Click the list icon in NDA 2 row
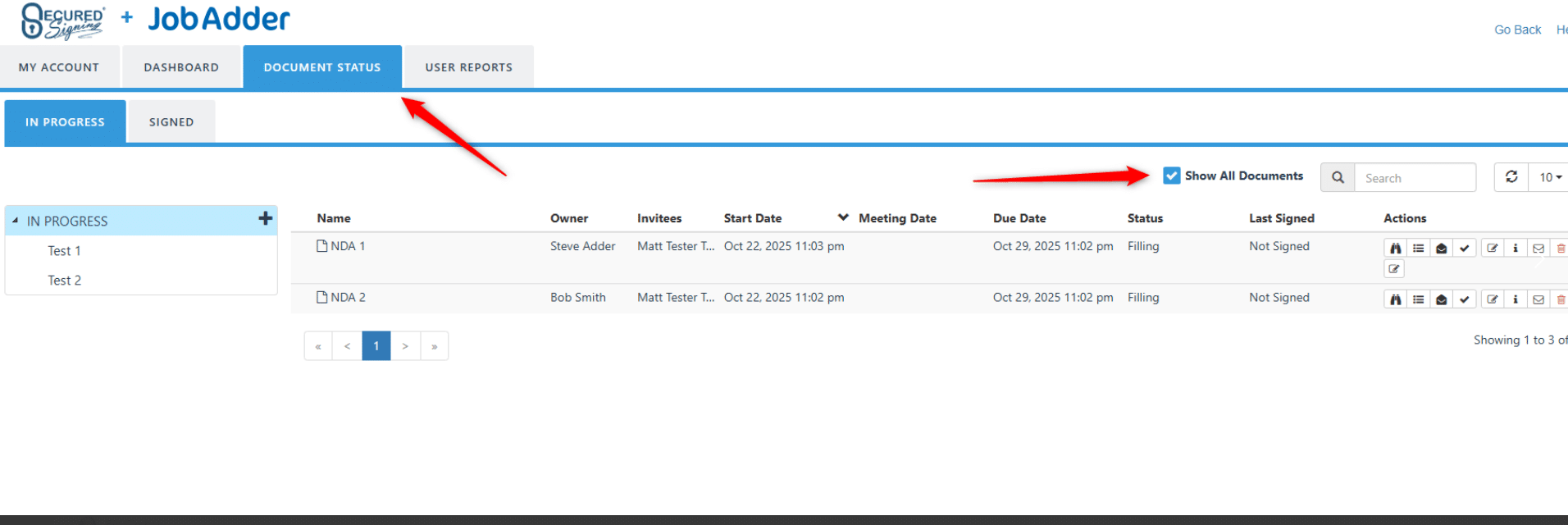The image size is (1568, 525). click(x=1418, y=300)
